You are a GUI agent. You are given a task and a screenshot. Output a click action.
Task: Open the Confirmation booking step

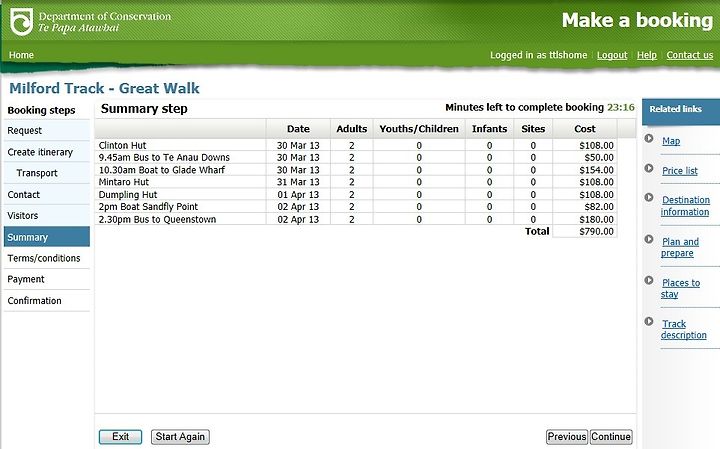[46, 301]
